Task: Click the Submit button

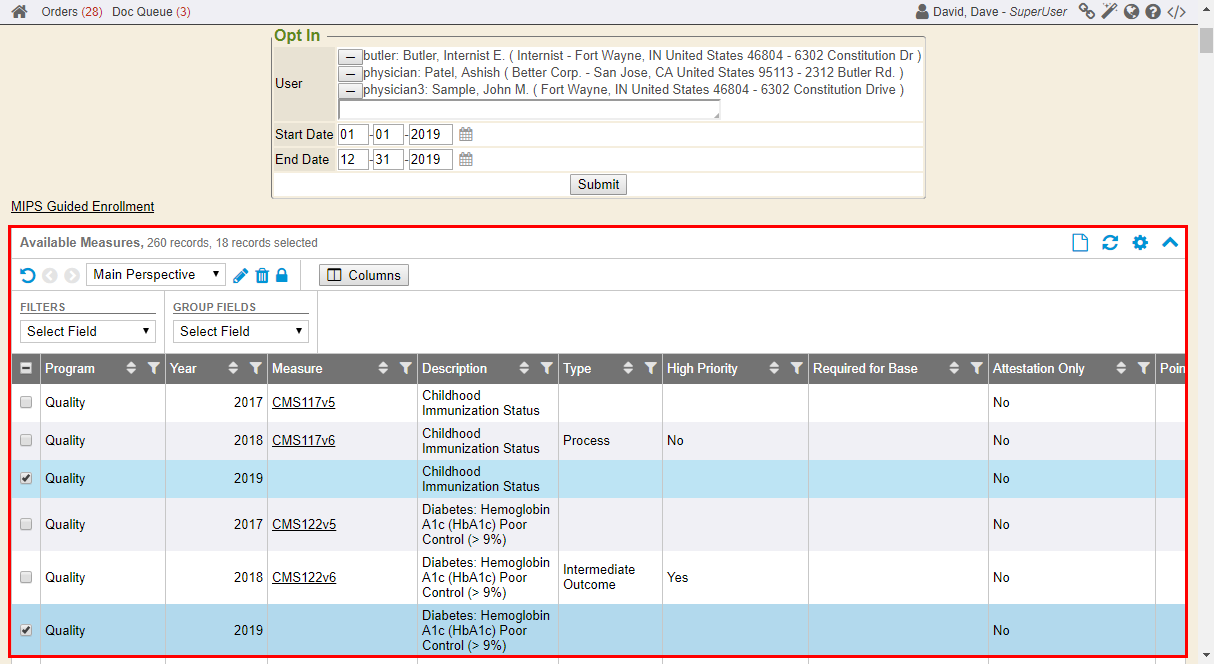Action: pos(598,184)
